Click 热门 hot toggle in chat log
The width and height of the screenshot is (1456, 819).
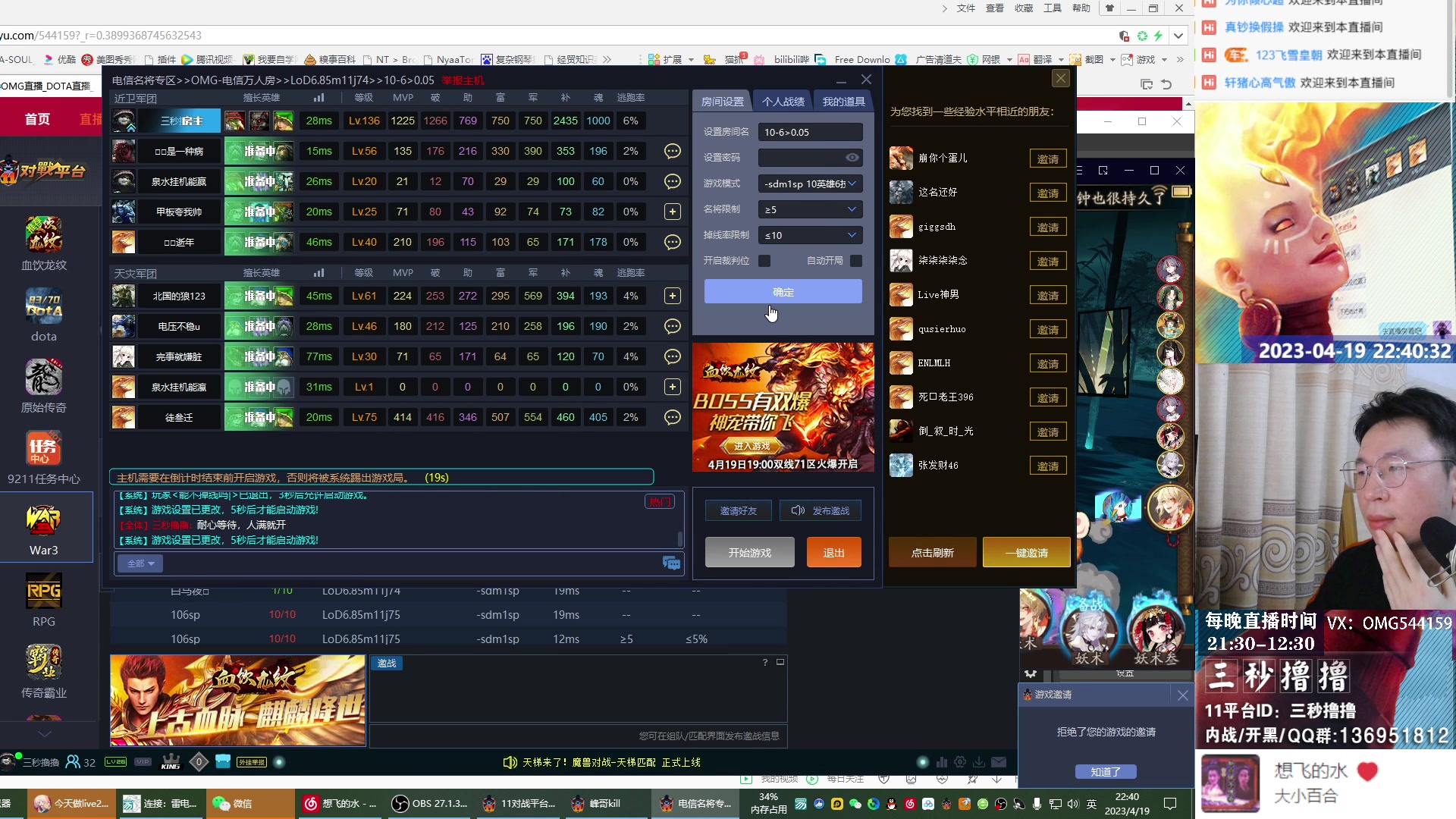(x=659, y=501)
